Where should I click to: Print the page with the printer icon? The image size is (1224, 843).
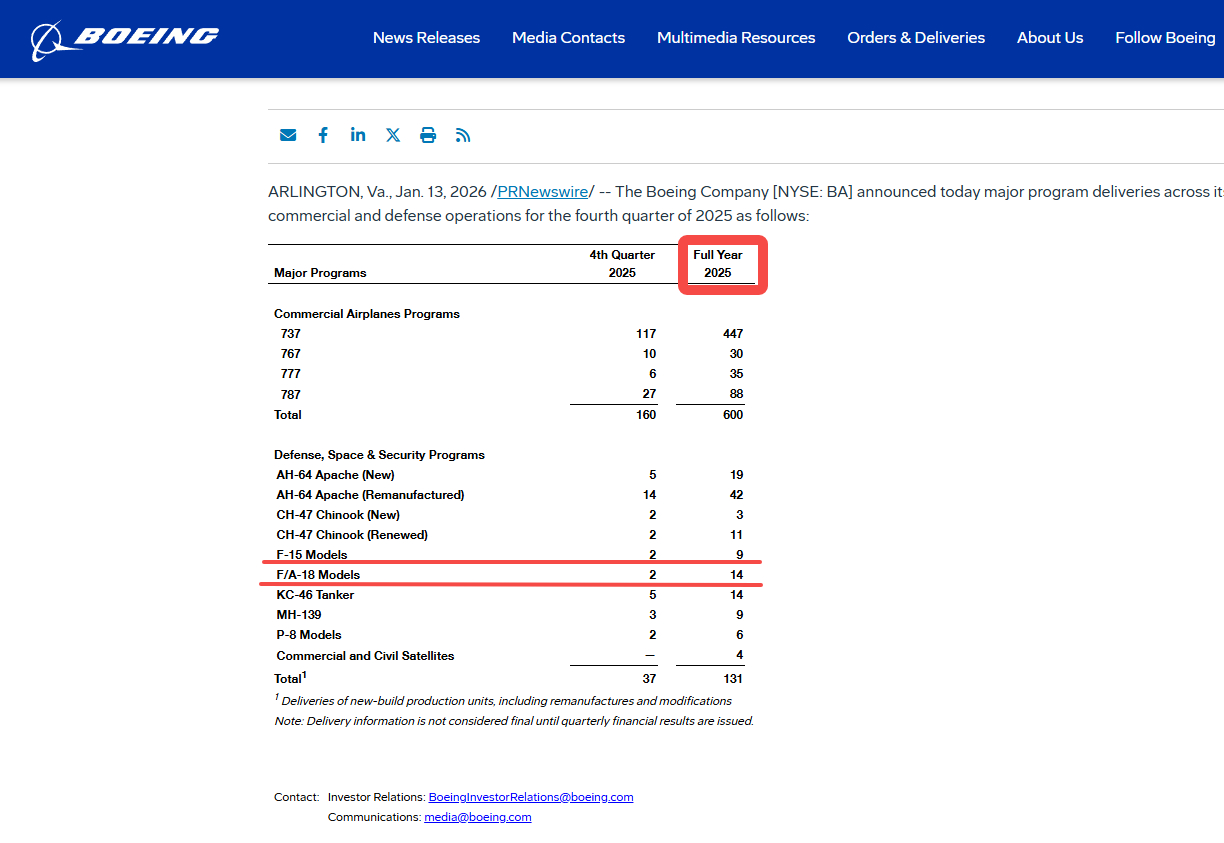(x=428, y=135)
